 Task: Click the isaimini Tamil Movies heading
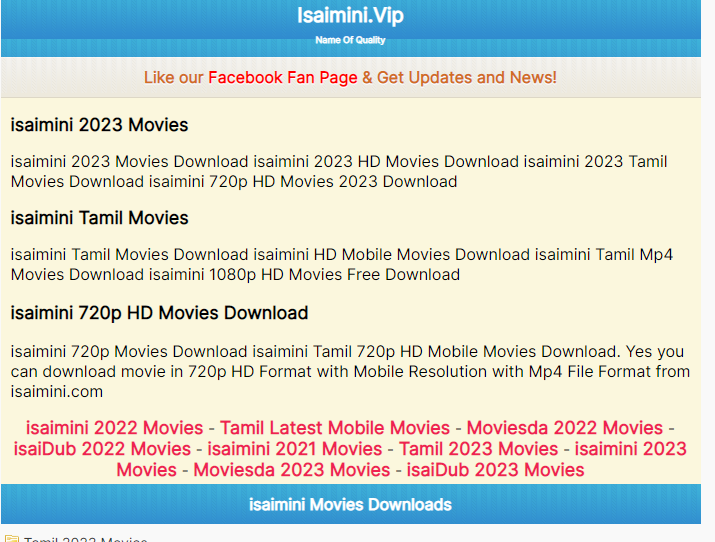[x=99, y=218]
